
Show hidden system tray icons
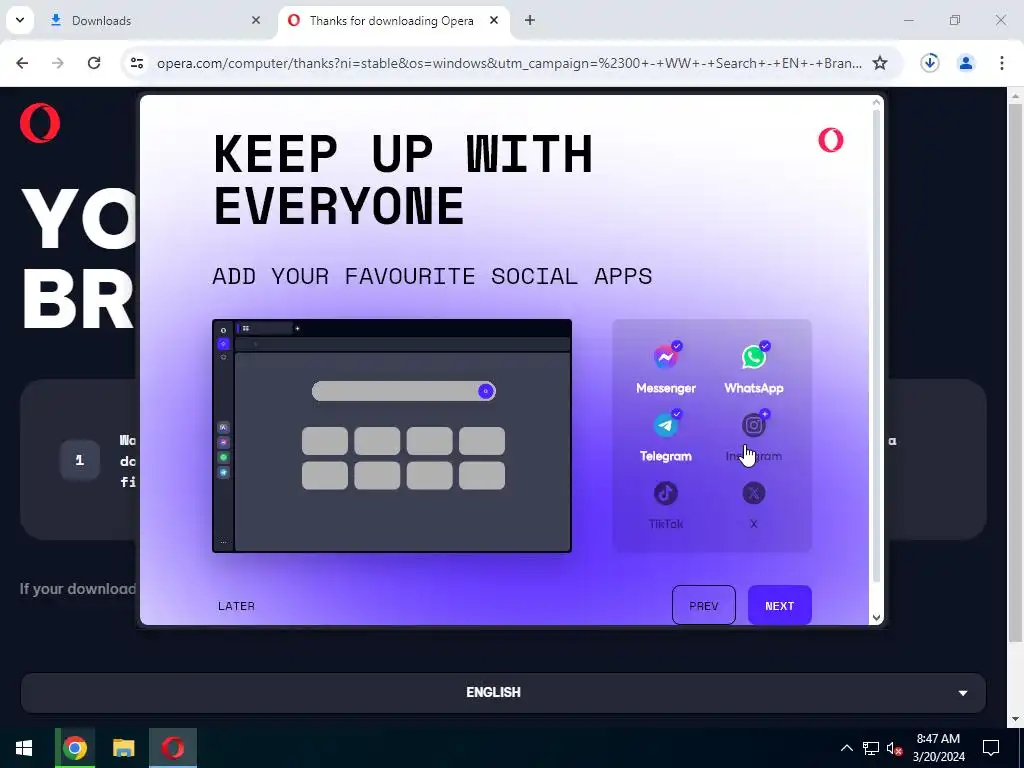pyautogui.click(x=846, y=748)
